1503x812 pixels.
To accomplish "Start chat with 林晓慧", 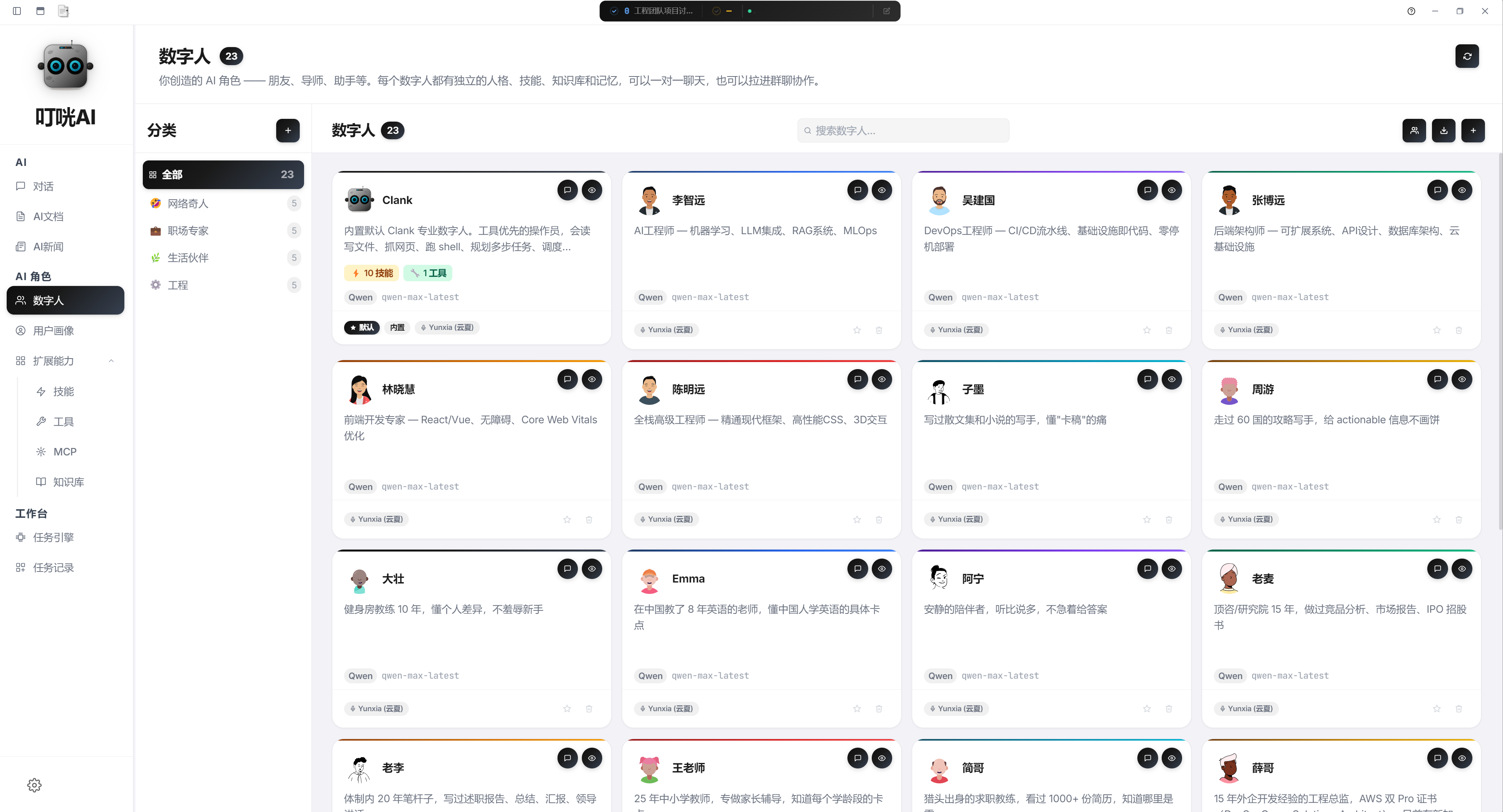I will [x=567, y=379].
